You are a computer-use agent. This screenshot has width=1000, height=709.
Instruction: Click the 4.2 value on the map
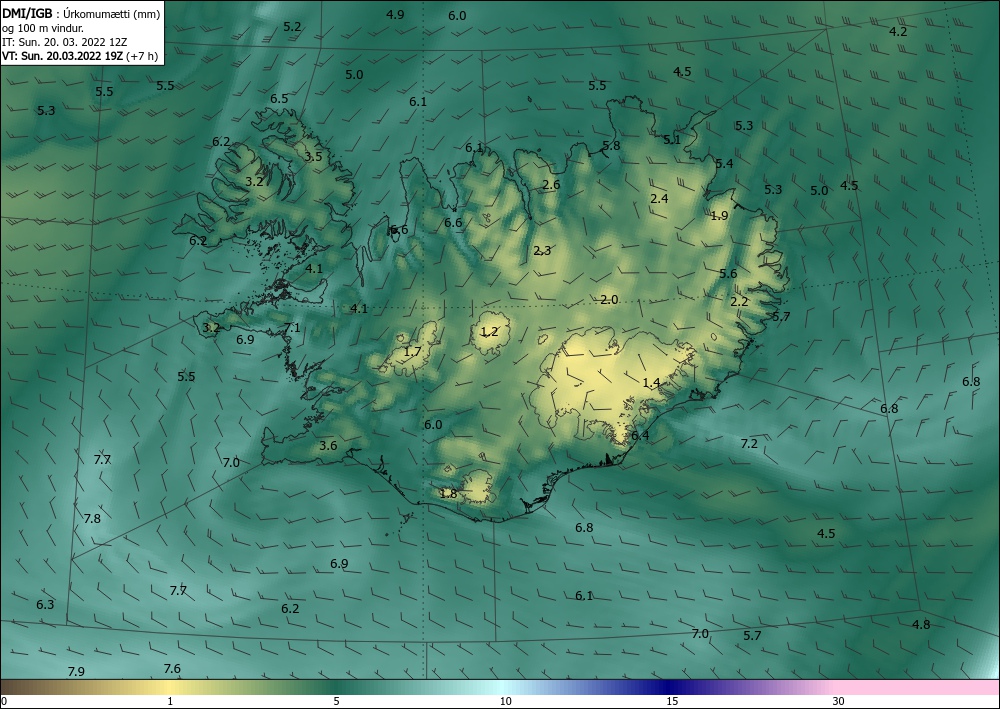898,31
